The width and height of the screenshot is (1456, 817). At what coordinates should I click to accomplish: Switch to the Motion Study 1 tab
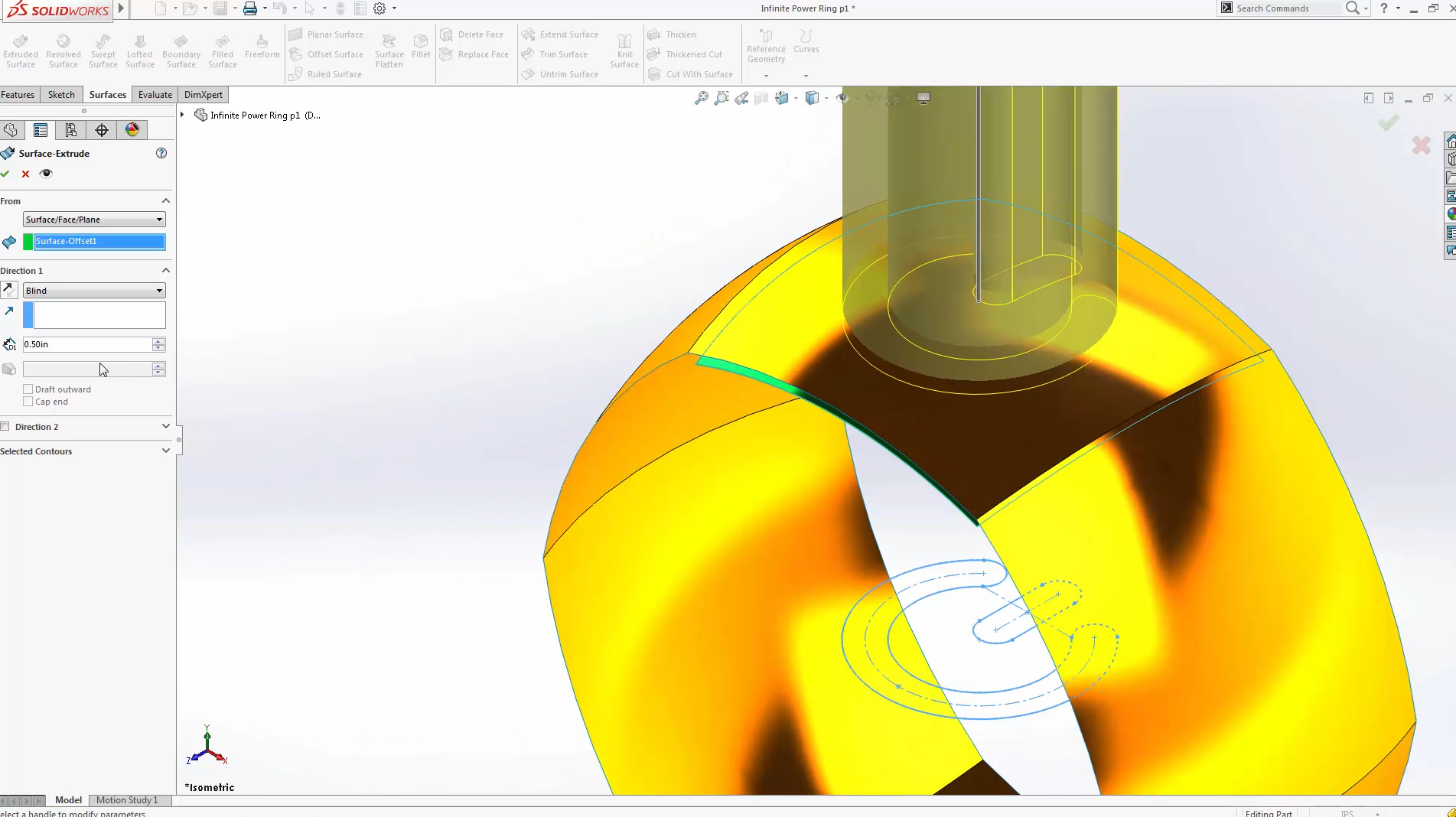[127, 800]
